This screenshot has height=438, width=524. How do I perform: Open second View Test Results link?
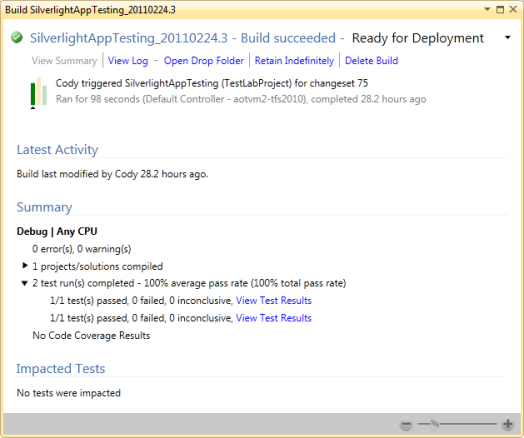[x=274, y=318]
